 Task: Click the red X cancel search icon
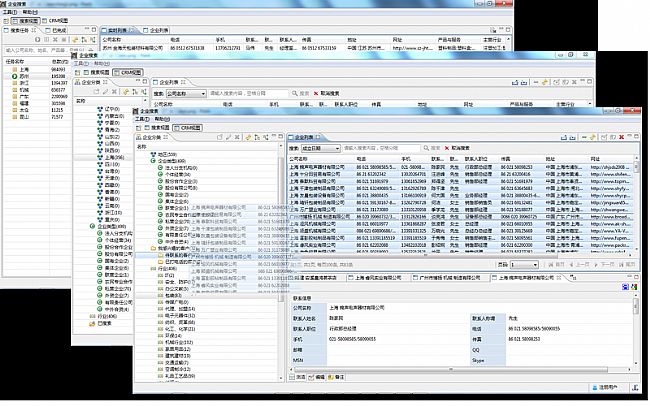[x=446, y=147]
